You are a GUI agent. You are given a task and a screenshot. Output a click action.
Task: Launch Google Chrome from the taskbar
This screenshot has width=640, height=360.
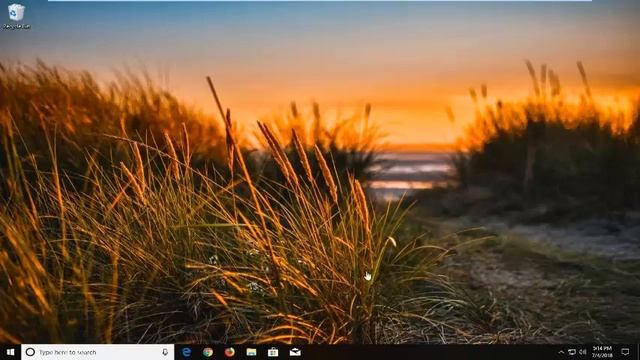click(208, 352)
